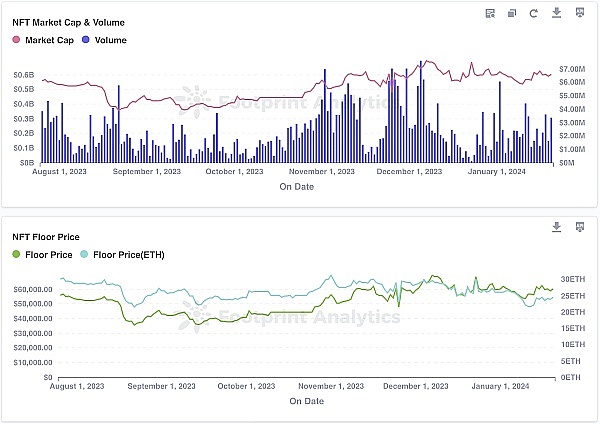Refresh the NFT Market Cap & Volume chart
Screen dimensions: 600x424
pos(534,14)
